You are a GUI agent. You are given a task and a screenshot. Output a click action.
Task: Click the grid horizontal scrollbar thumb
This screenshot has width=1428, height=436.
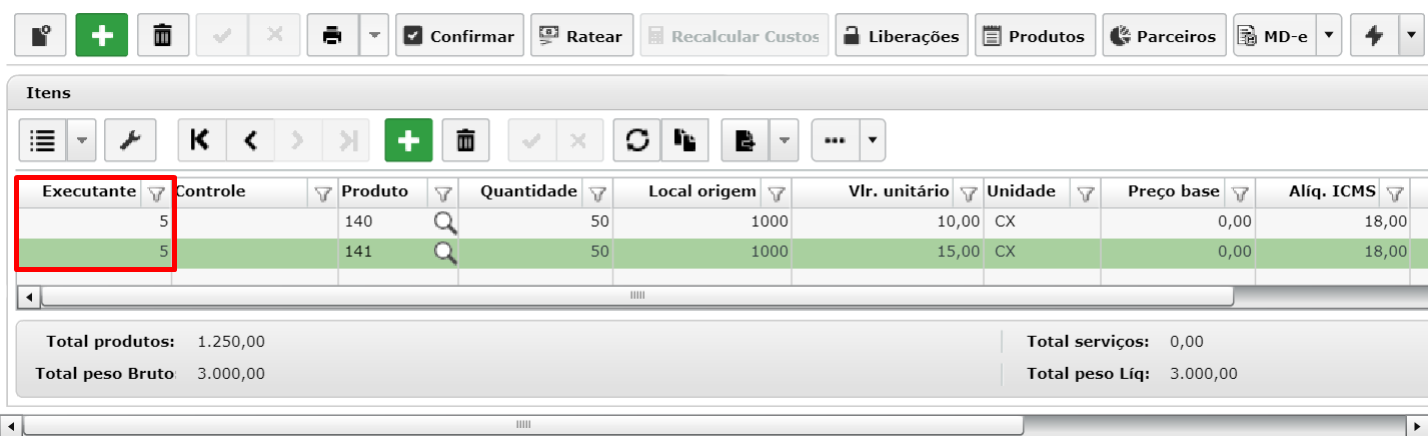point(637,296)
